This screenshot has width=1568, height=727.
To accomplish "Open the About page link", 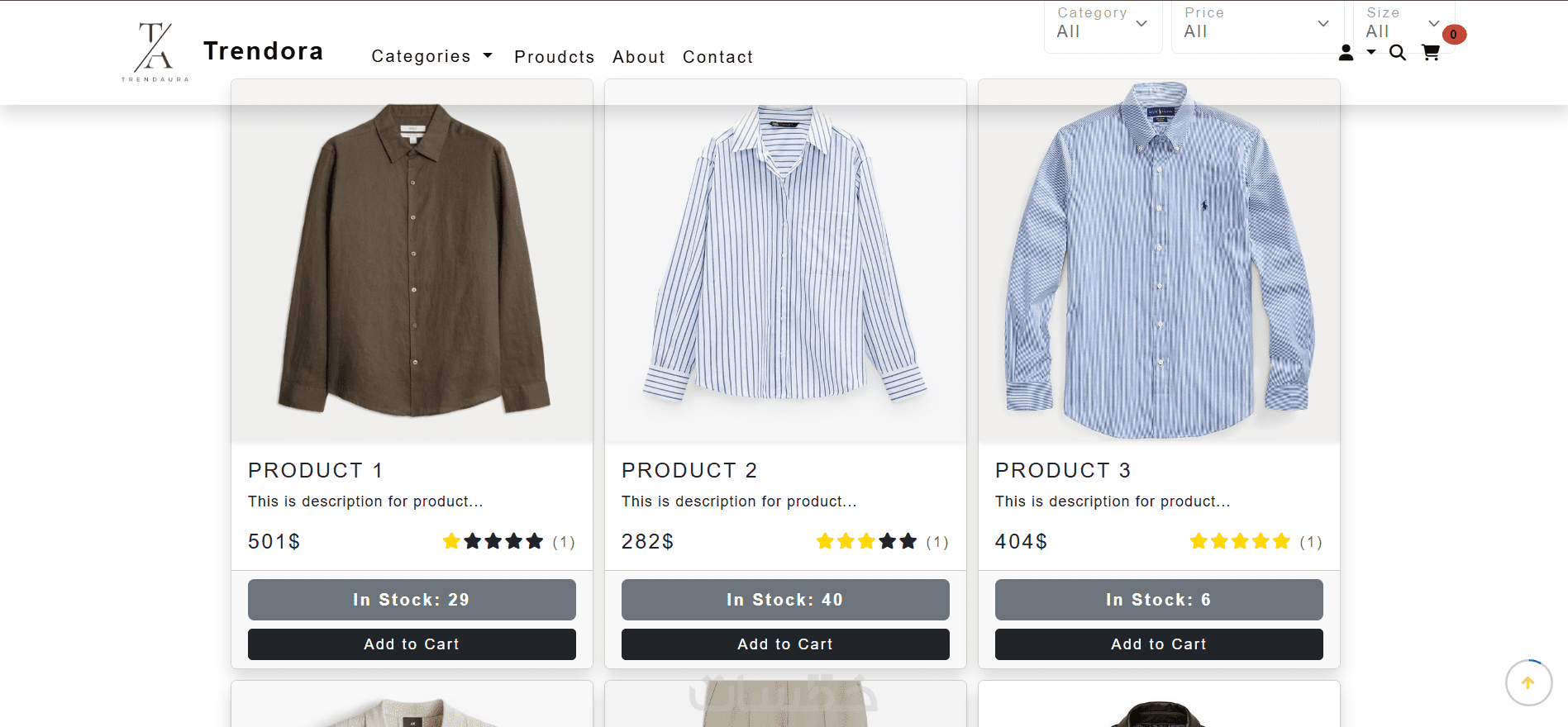I will tap(638, 57).
